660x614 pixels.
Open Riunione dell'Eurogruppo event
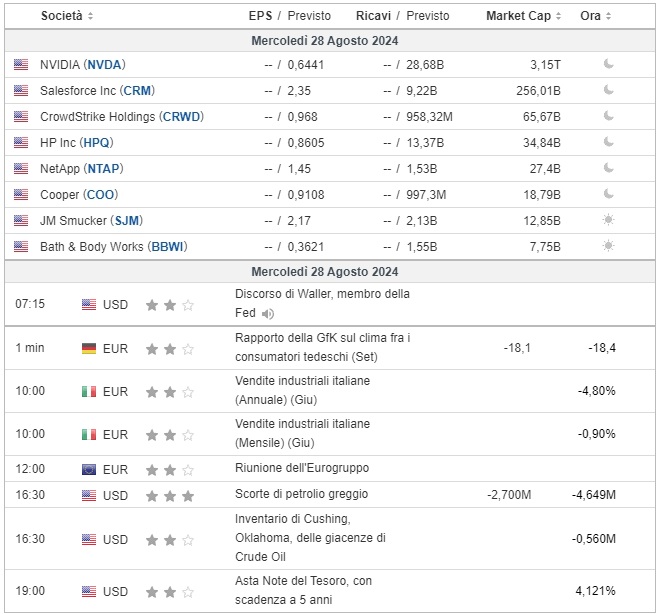pos(302,468)
